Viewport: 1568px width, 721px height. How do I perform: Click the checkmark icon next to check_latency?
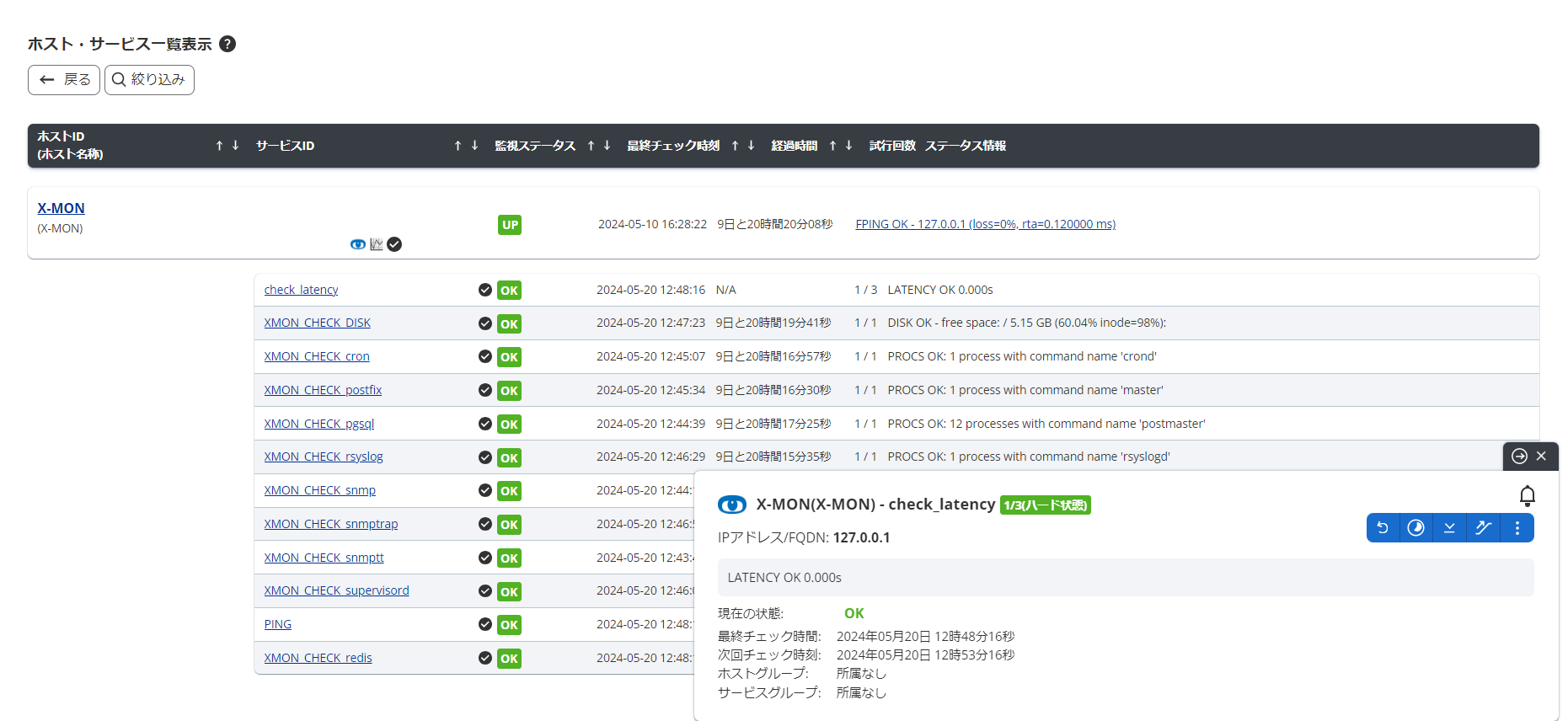point(485,290)
